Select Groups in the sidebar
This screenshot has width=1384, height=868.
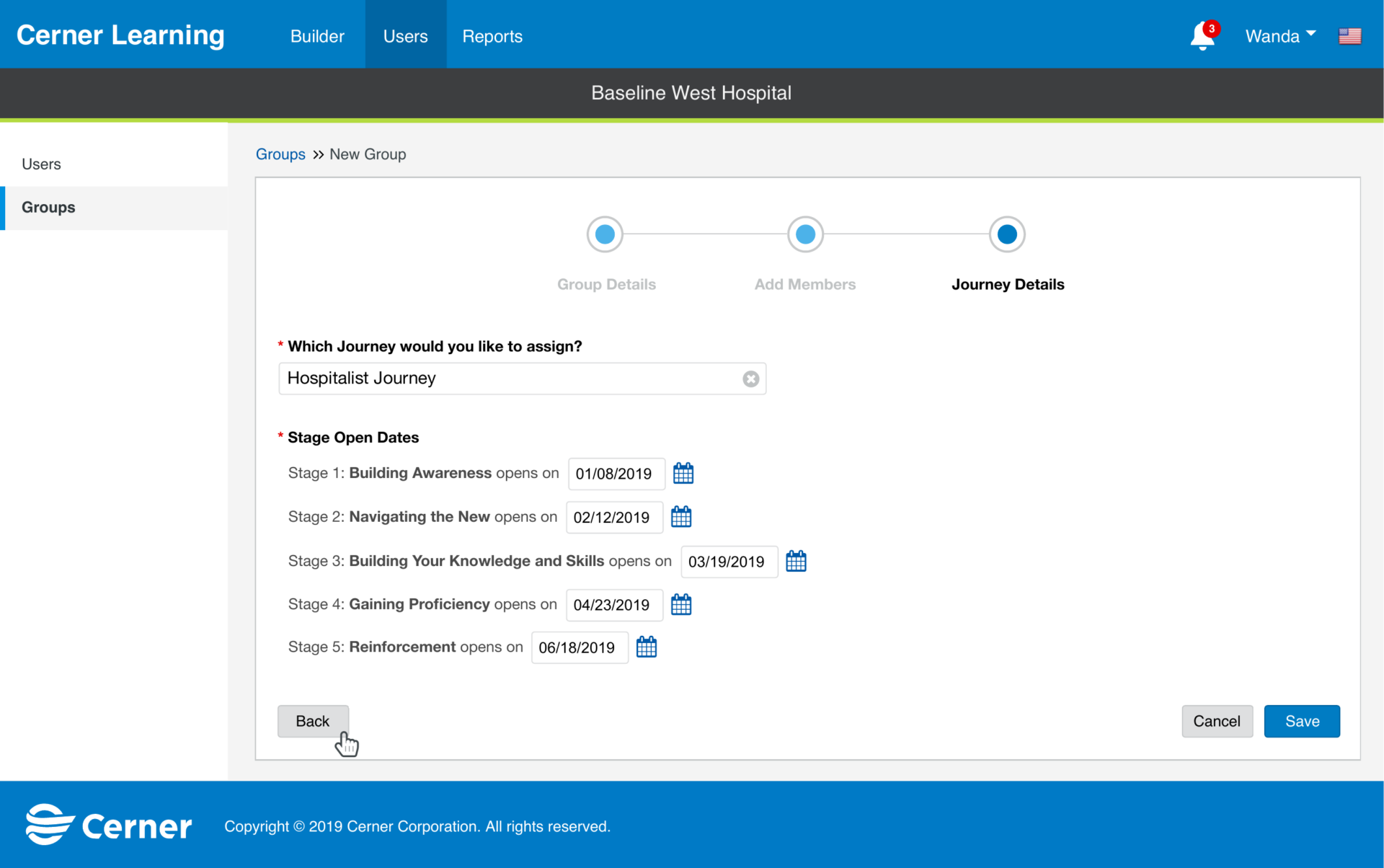114,208
